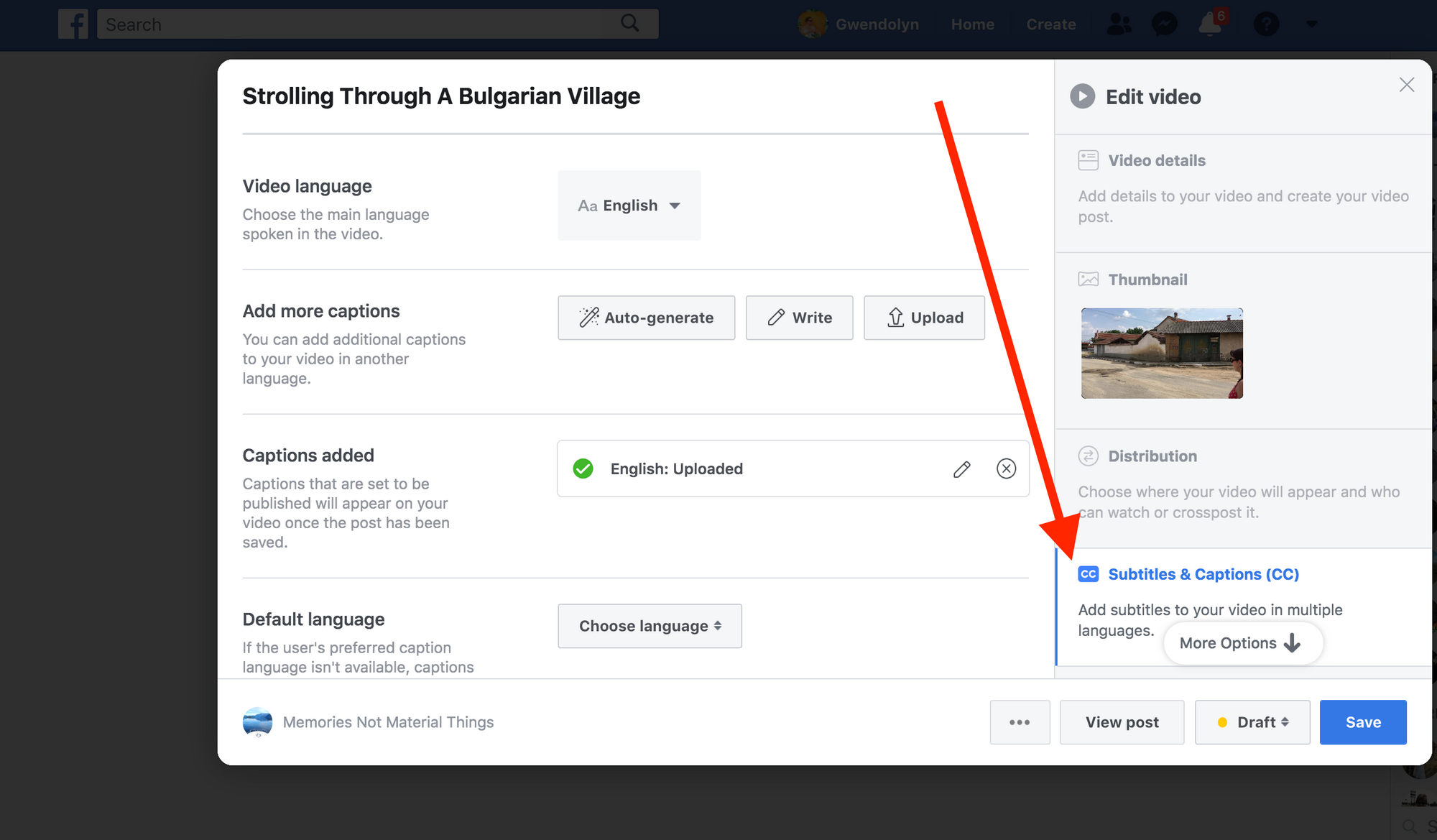Screen dimensions: 1437x840
Task: Switch to the Distribution section
Action: [x=1152, y=456]
